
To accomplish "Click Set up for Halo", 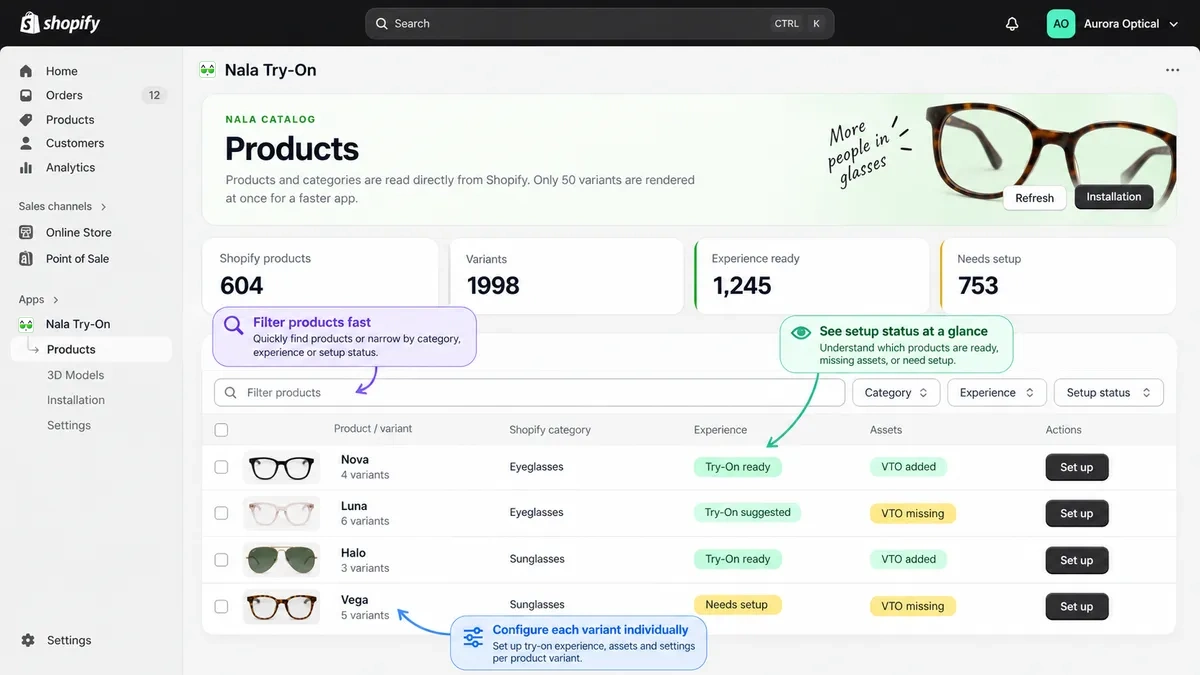I will [1077, 560].
